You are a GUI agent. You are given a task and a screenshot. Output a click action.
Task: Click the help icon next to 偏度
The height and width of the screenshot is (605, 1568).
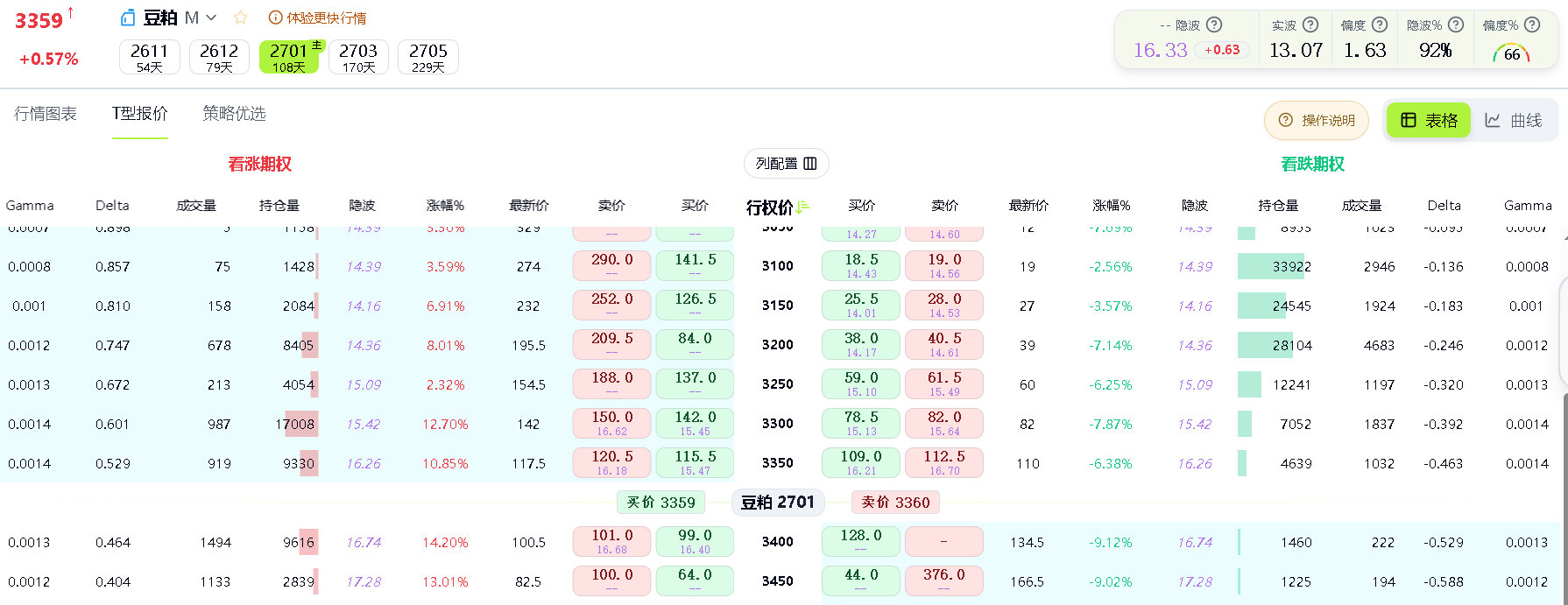click(x=1380, y=25)
